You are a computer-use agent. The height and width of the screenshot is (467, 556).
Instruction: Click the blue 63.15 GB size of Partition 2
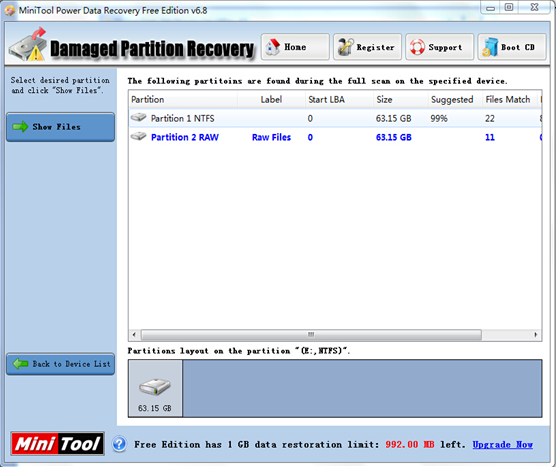[393, 137]
